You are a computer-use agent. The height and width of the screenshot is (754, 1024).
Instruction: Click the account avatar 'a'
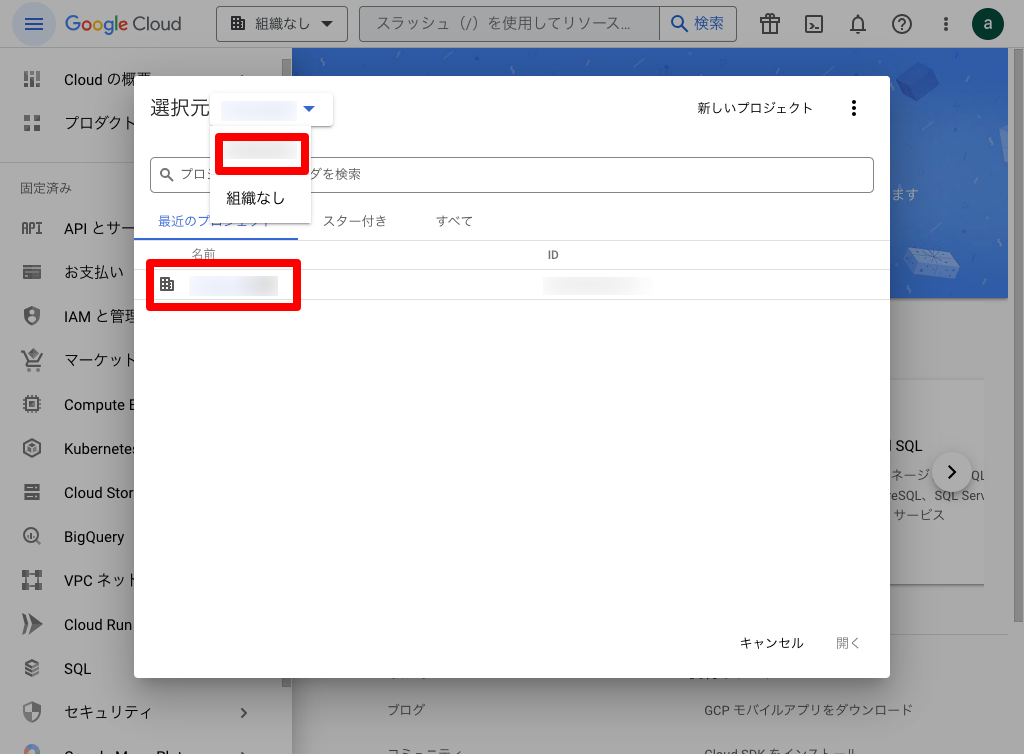coord(988,24)
